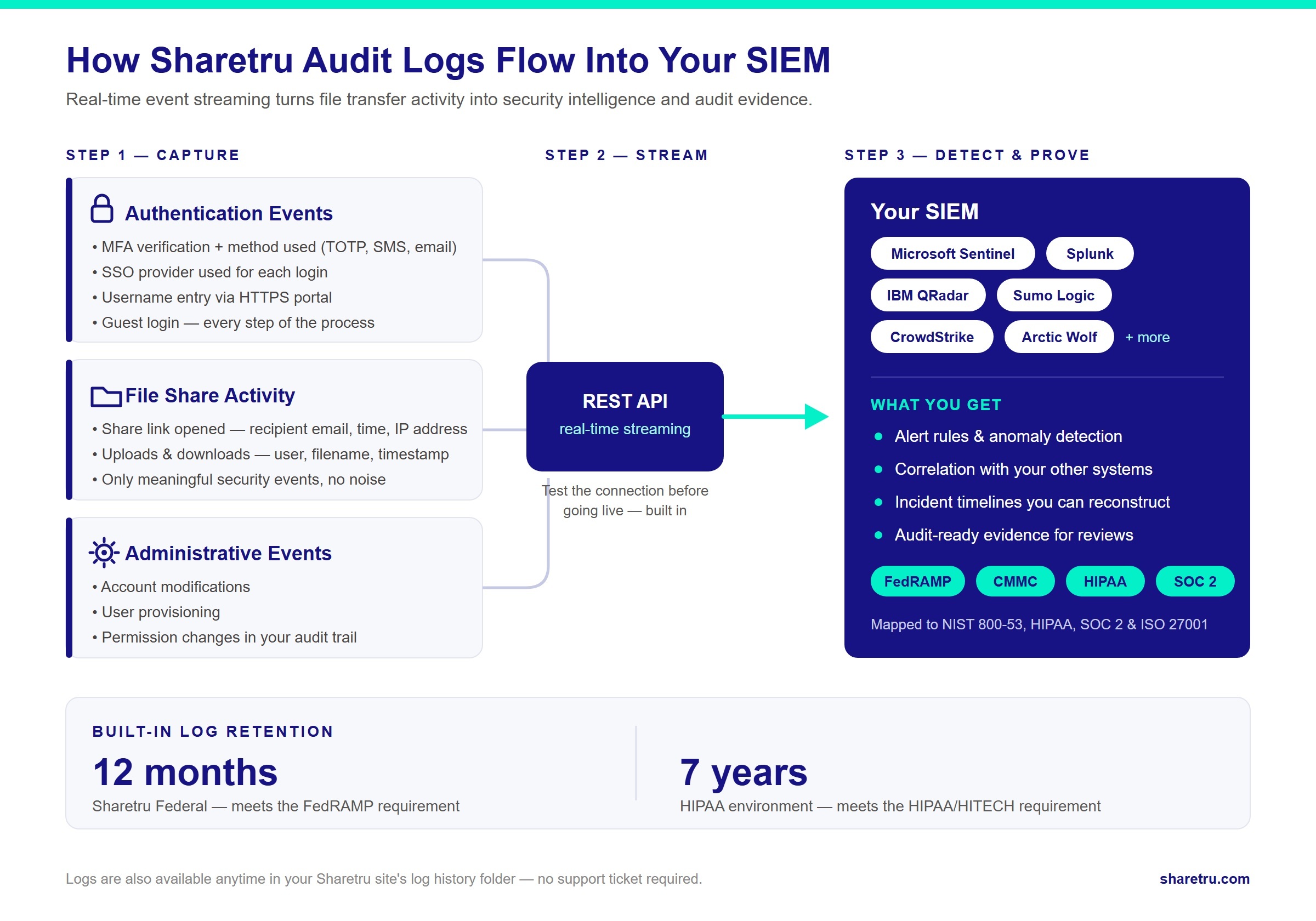The width and height of the screenshot is (1316, 921).
Task: Pick the CrowdStrike pill
Action: [x=932, y=337]
